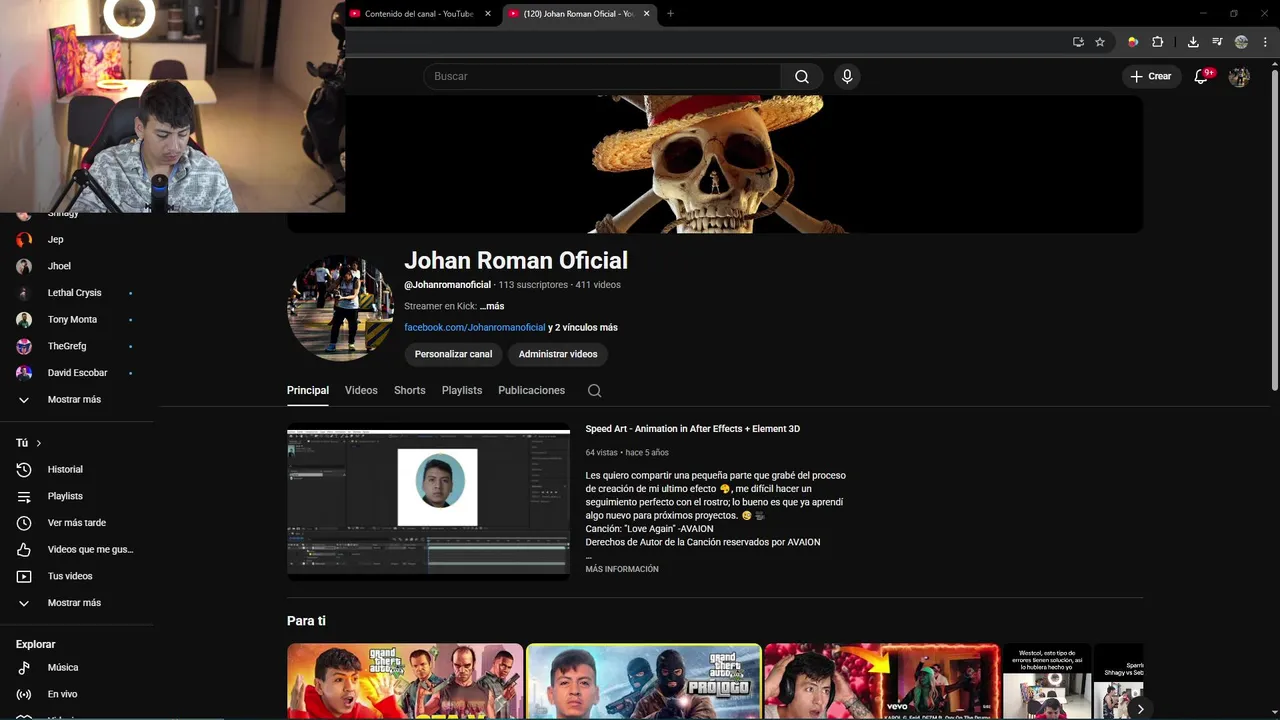Switch to the Shorts channel tab
This screenshot has height=720, width=1280.
point(409,390)
